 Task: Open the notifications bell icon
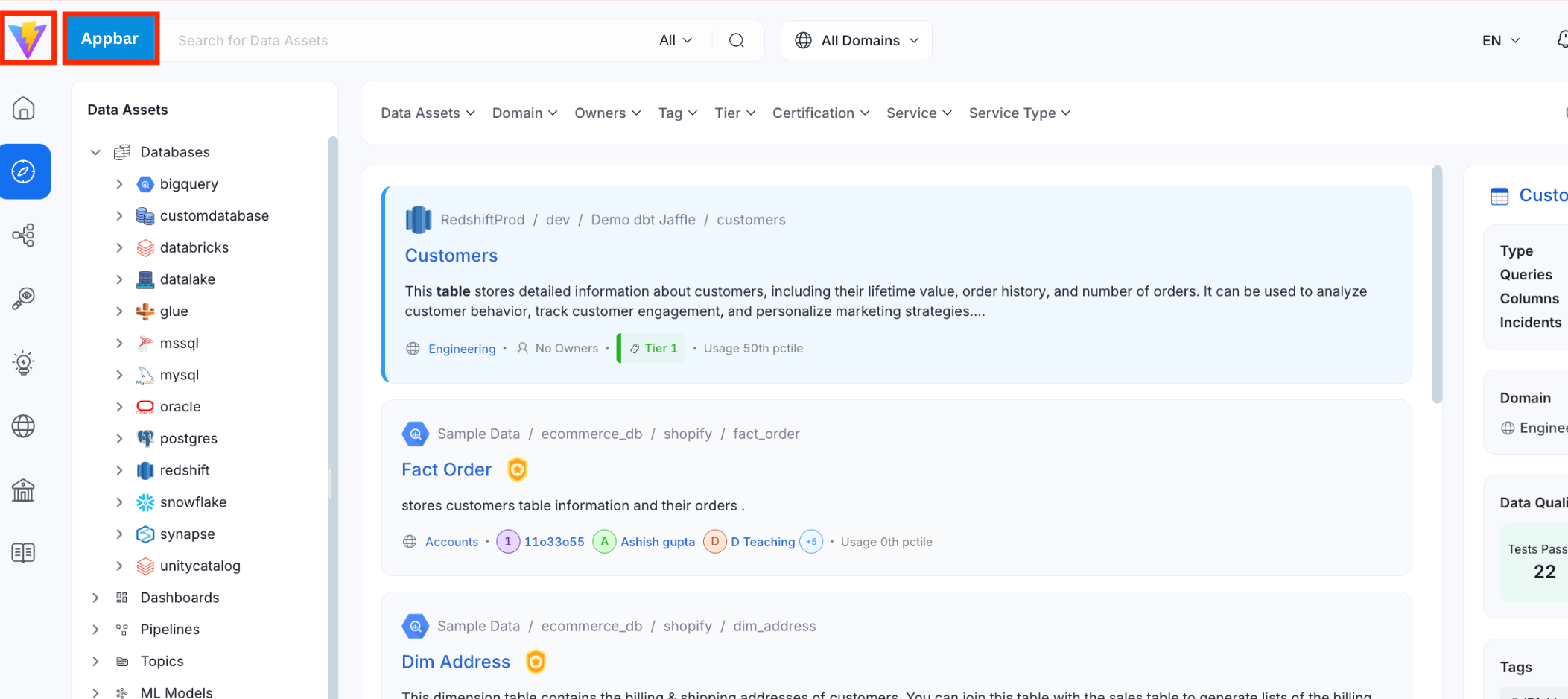pyautogui.click(x=1562, y=39)
